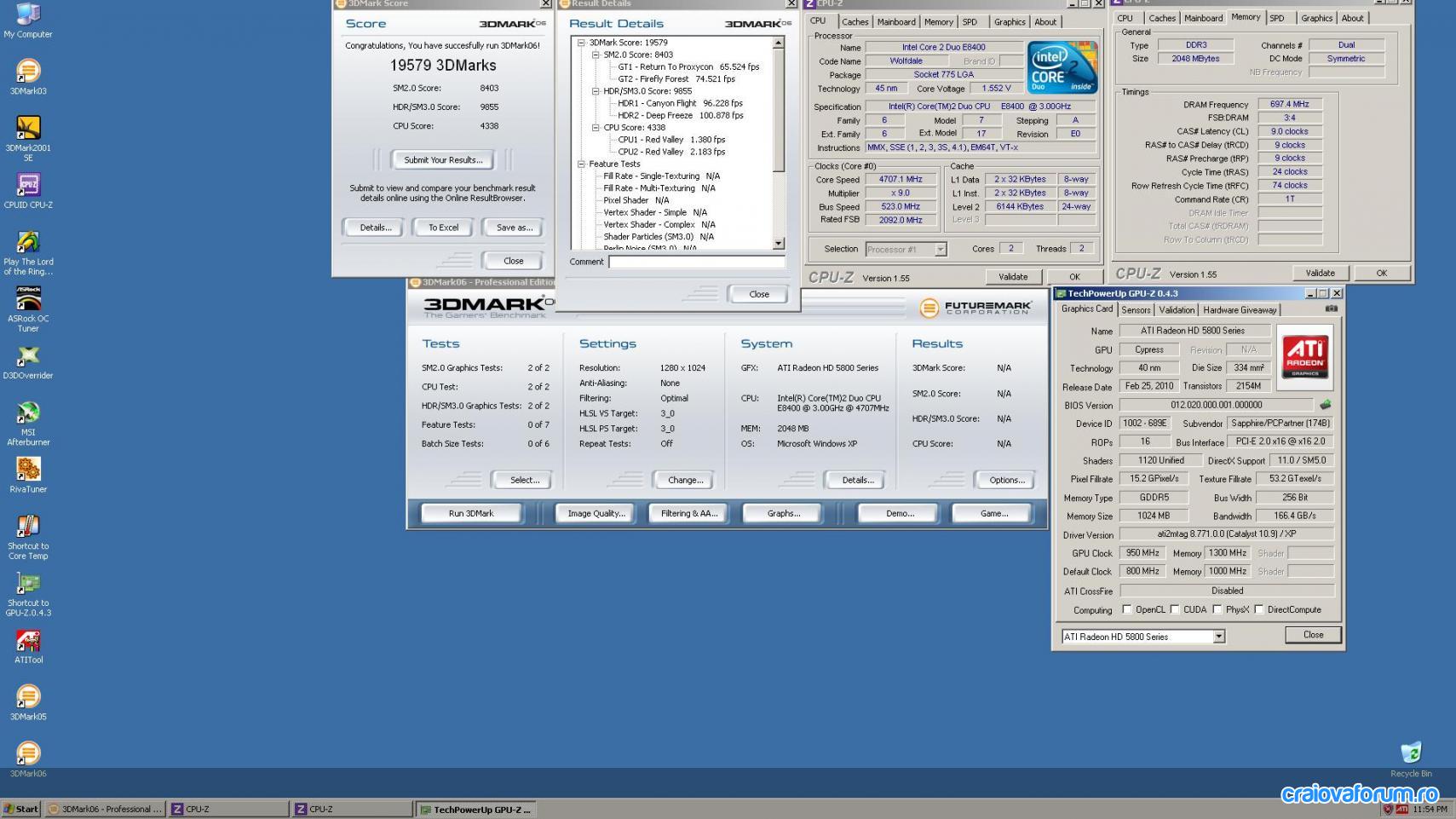The image size is (1456, 819).
Task: Enable CUDA checkbox in GPU-Z
Action: tap(1175, 609)
